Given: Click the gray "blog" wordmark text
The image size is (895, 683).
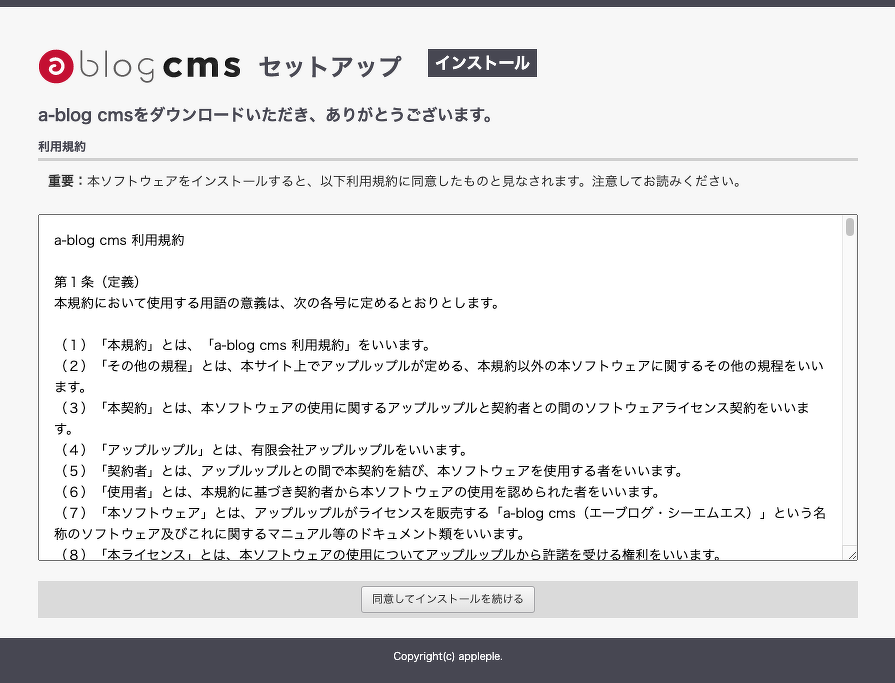Looking at the screenshot, I should pos(116,67).
